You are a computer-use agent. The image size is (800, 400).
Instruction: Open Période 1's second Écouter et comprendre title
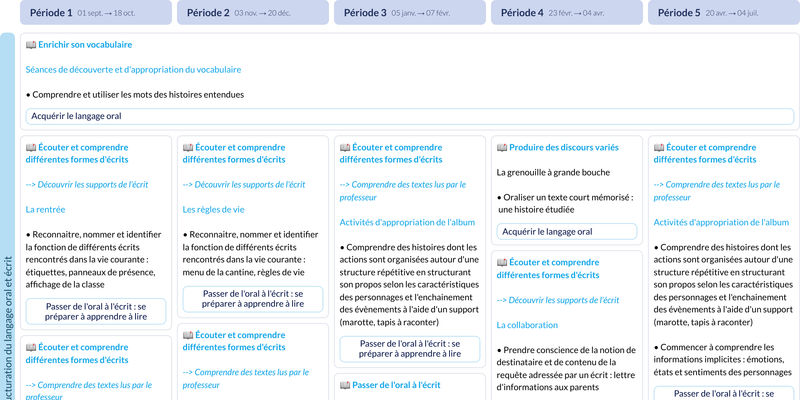(x=77, y=354)
